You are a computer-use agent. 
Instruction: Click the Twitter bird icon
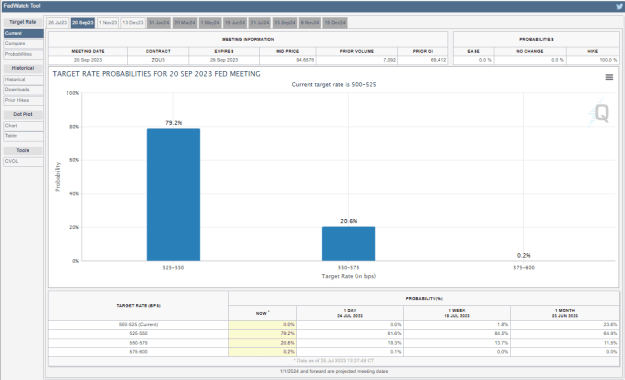click(620, 6)
